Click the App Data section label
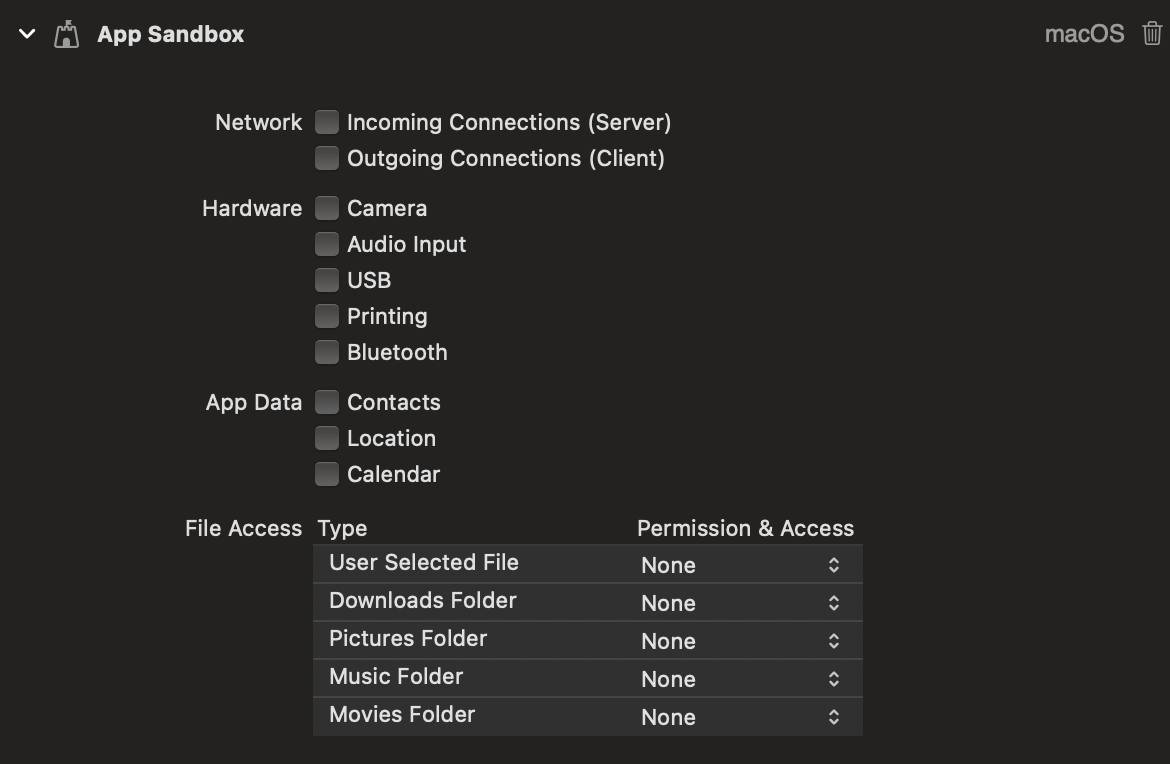 254,403
